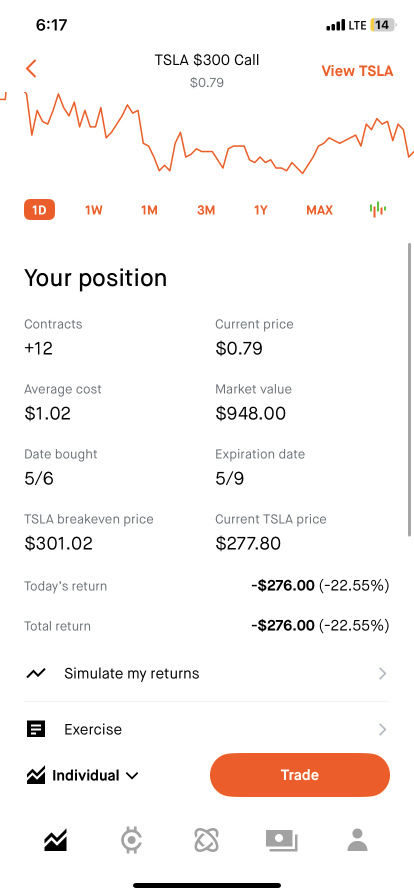
Task: Tap the back arrow icon
Action: [31, 69]
